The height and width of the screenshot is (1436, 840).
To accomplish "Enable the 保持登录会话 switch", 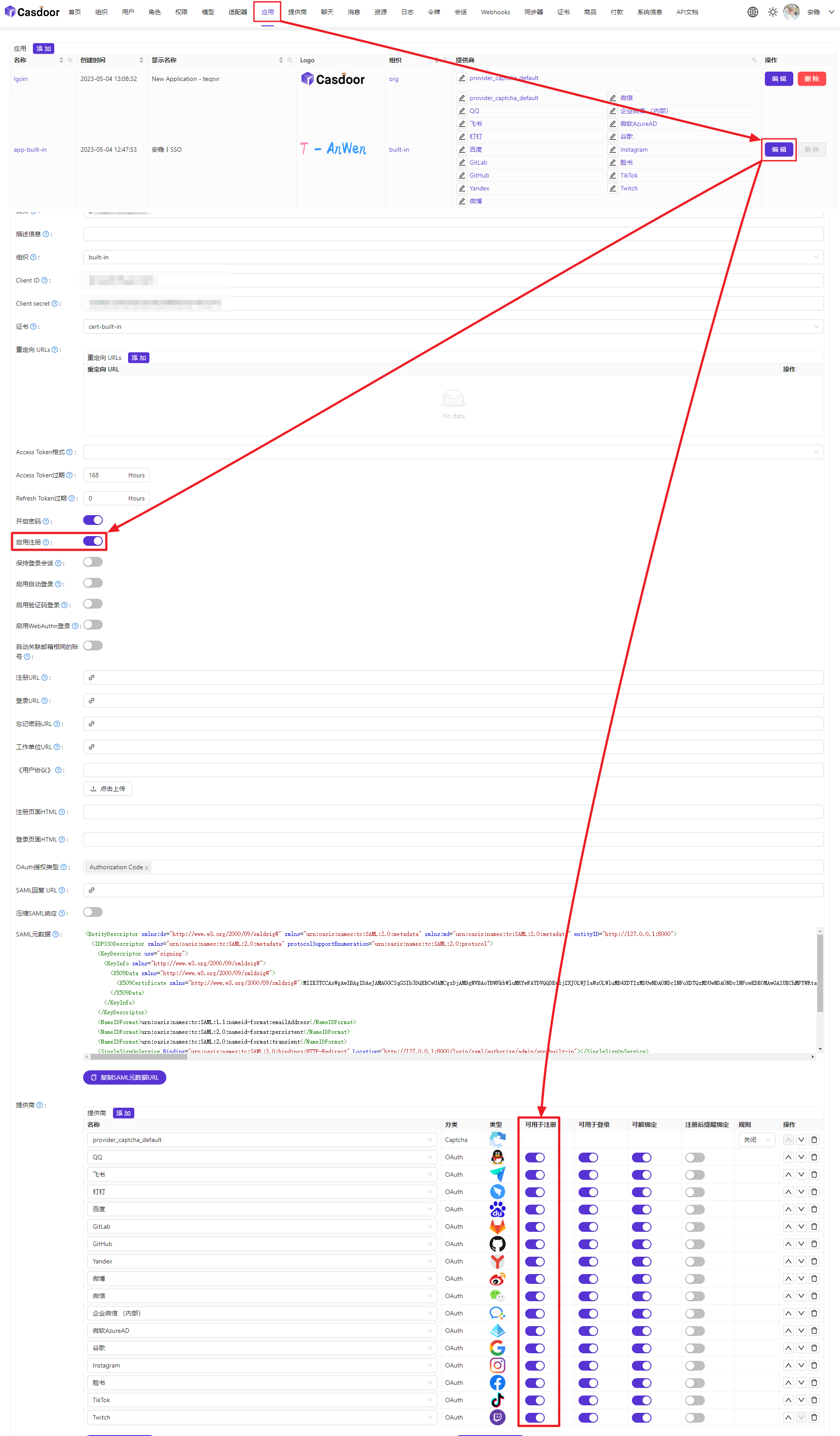I will point(93,562).
